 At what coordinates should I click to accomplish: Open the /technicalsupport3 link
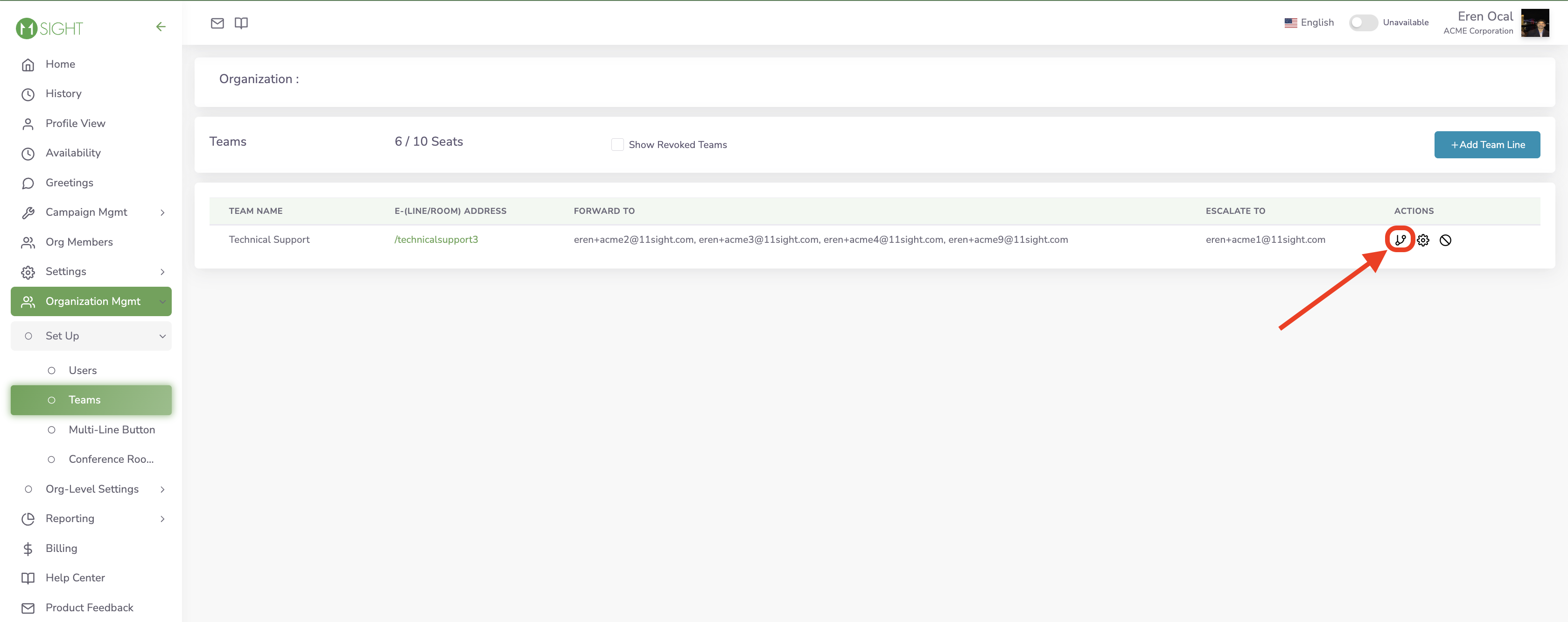[436, 240]
